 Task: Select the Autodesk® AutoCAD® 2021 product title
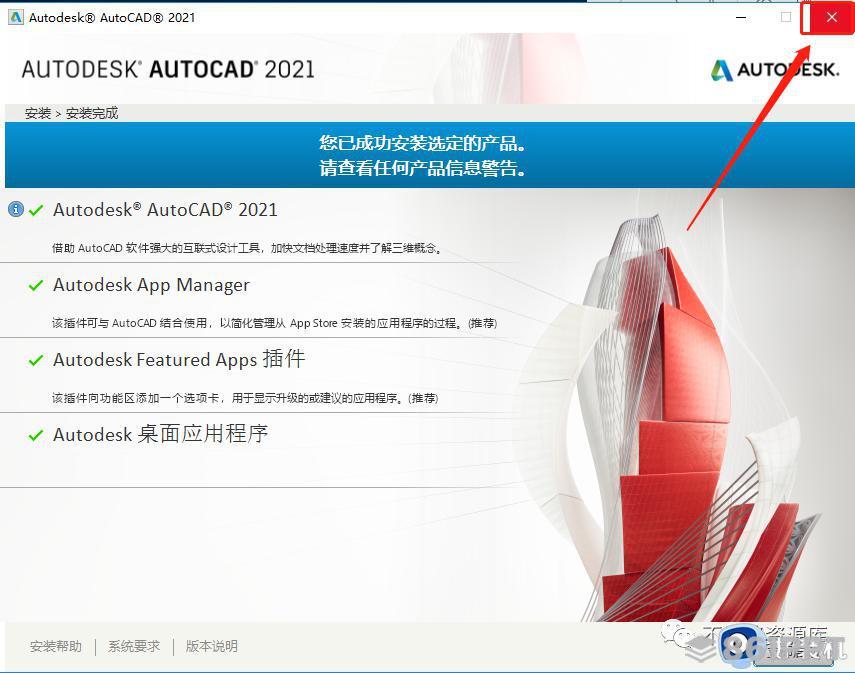coord(165,210)
